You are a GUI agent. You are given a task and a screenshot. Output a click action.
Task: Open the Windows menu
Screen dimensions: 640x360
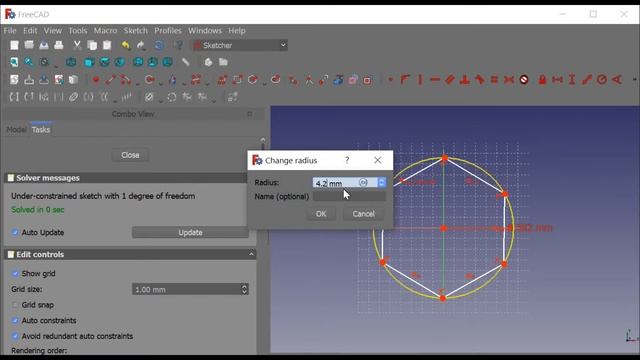tap(205, 31)
